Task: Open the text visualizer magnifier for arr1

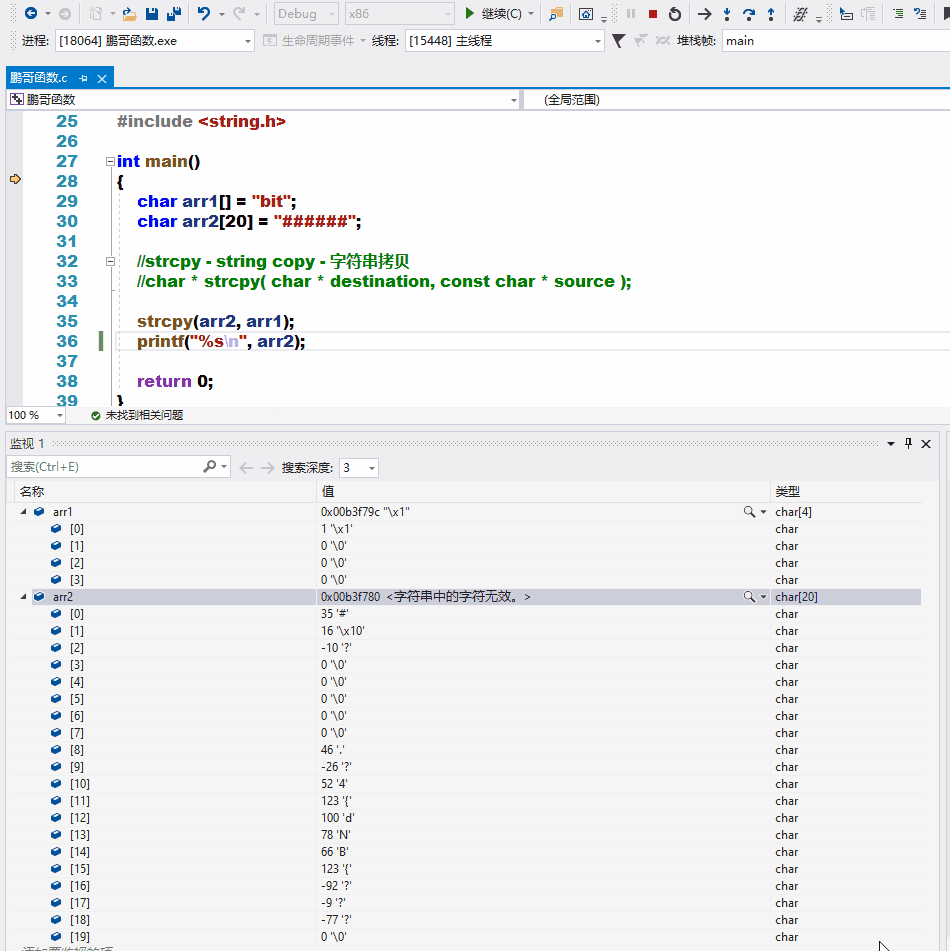Action: tap(749, 512)
